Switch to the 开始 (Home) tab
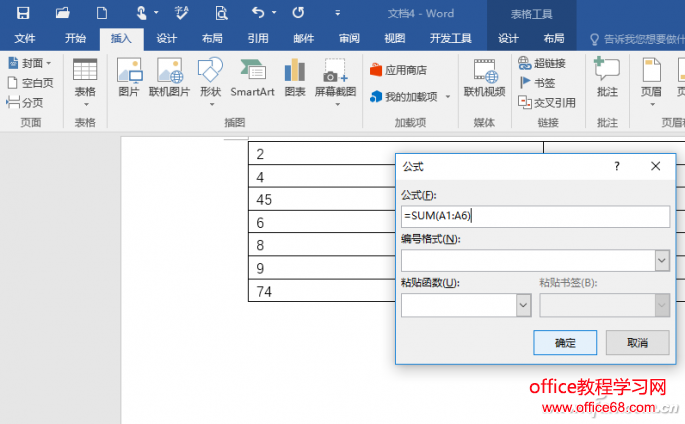Image resolution: width=685 pixels, height=424 pixels. click(x=75, y=38)
